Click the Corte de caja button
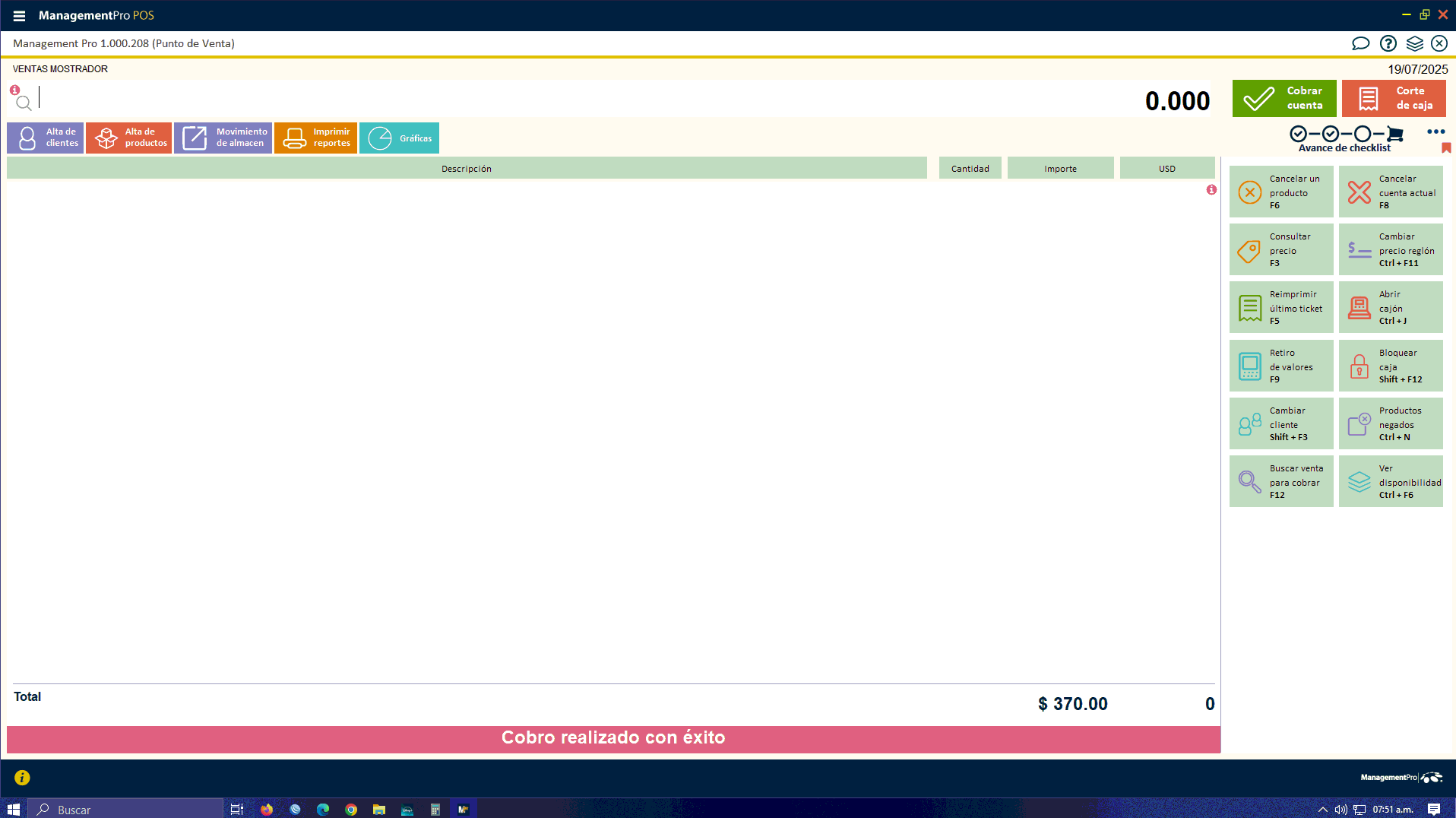The width and height of the screenshot is (1456, 818). 1394,98
